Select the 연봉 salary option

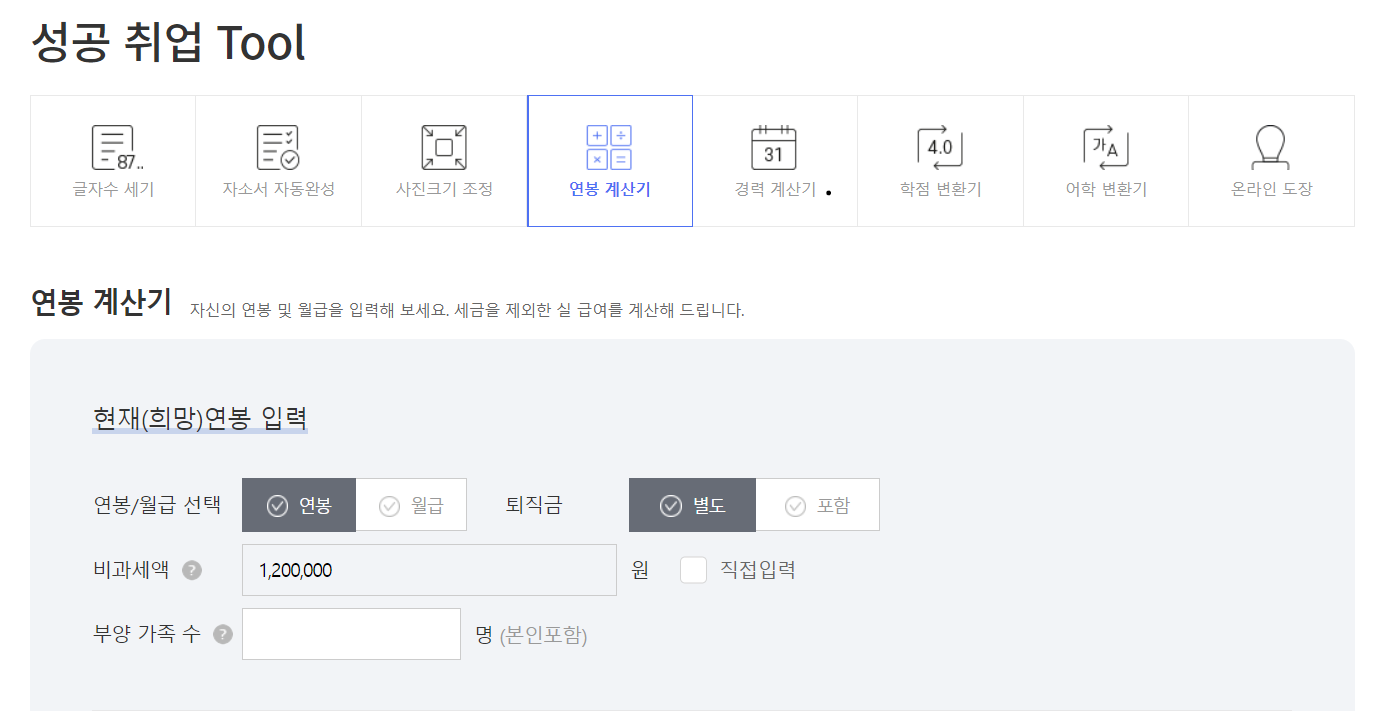pyautogui.click(x=297, y=504)
